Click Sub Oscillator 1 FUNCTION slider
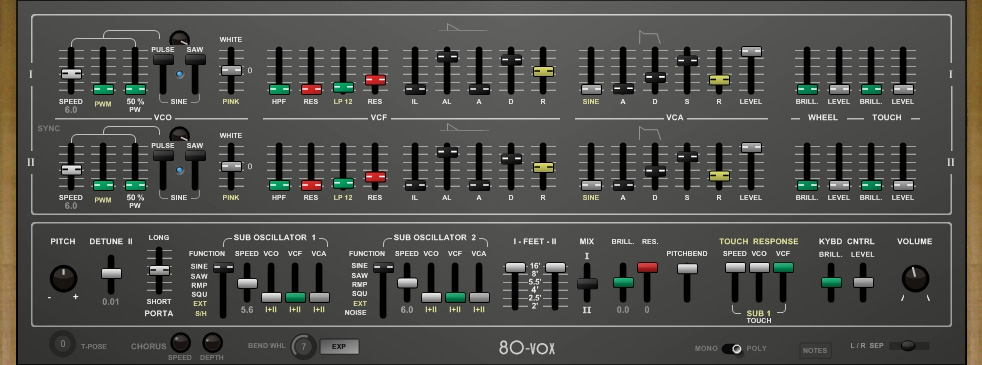Viewport: 982px width, 365px height. click(x=223, y=267)
